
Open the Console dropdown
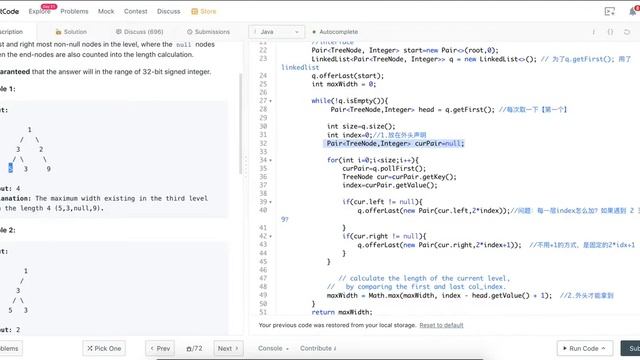point(273,349)
